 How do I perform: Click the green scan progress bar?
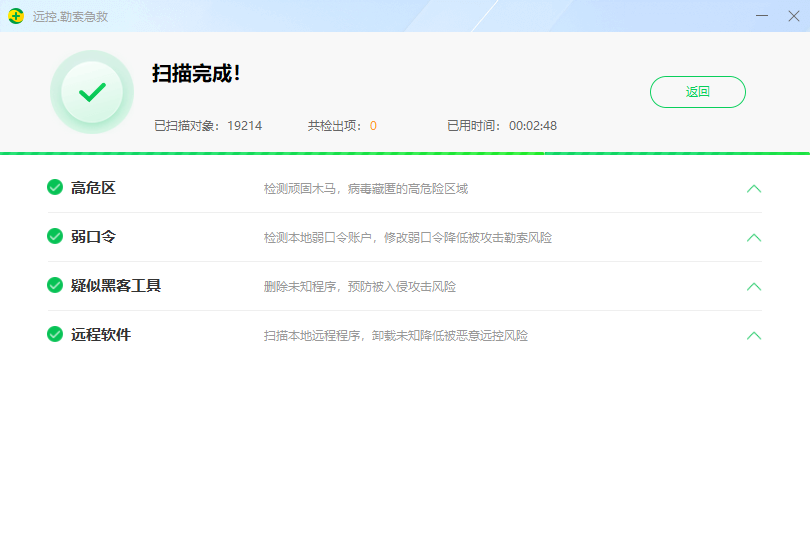coord(405,153)
